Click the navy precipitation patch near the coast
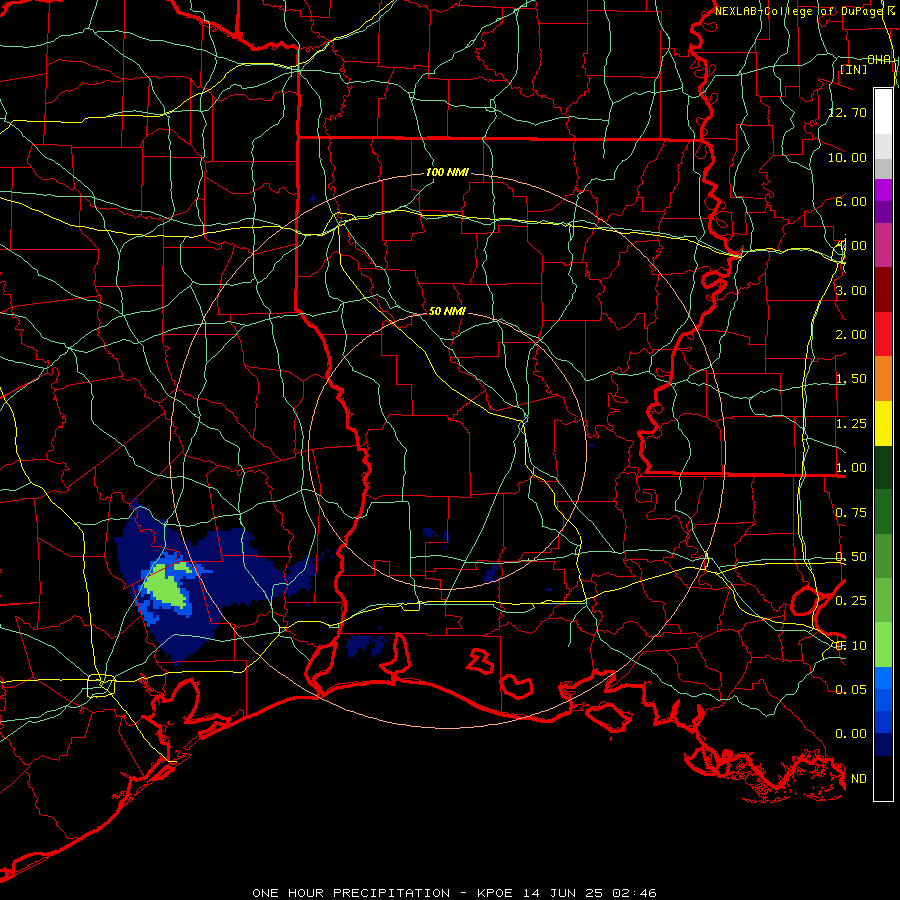Screen dimensions: 900x900 (366, 645)
